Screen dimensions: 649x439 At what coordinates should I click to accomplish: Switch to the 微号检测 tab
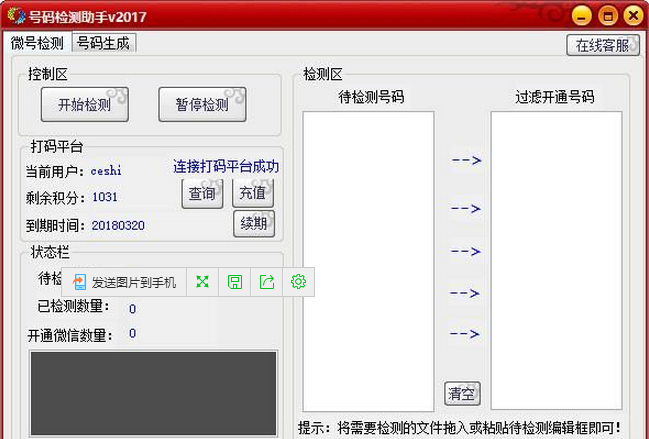[37, 43]
